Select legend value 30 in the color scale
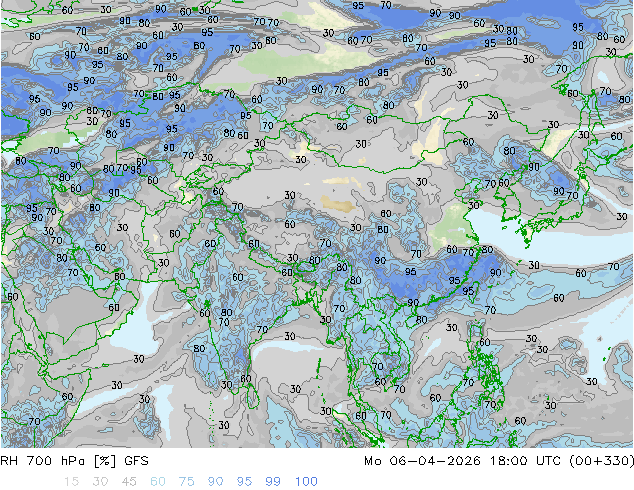Screen dimensions: 634x490 (x=100, y=482)
